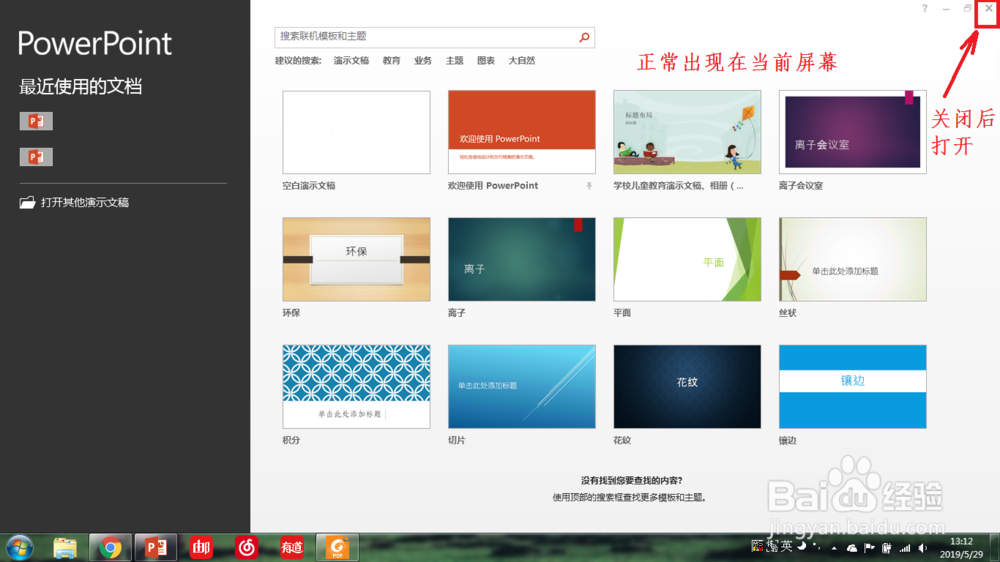
Task: Click the 最近使用的文档 heading
Action: [80, 87]
